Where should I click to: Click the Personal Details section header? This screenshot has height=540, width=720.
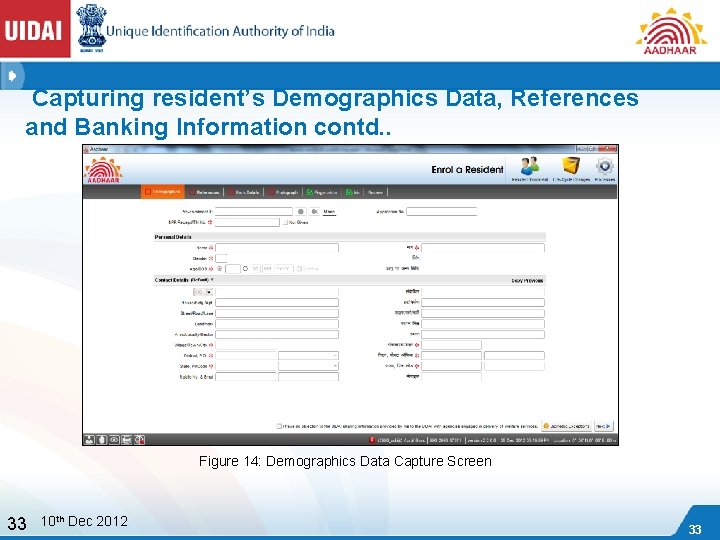tap(349, 237)
